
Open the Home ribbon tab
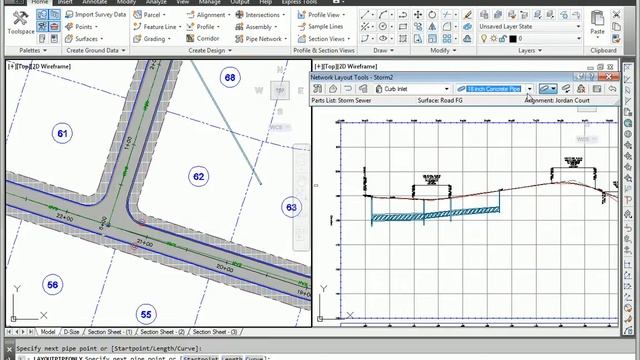click(40, 2)
